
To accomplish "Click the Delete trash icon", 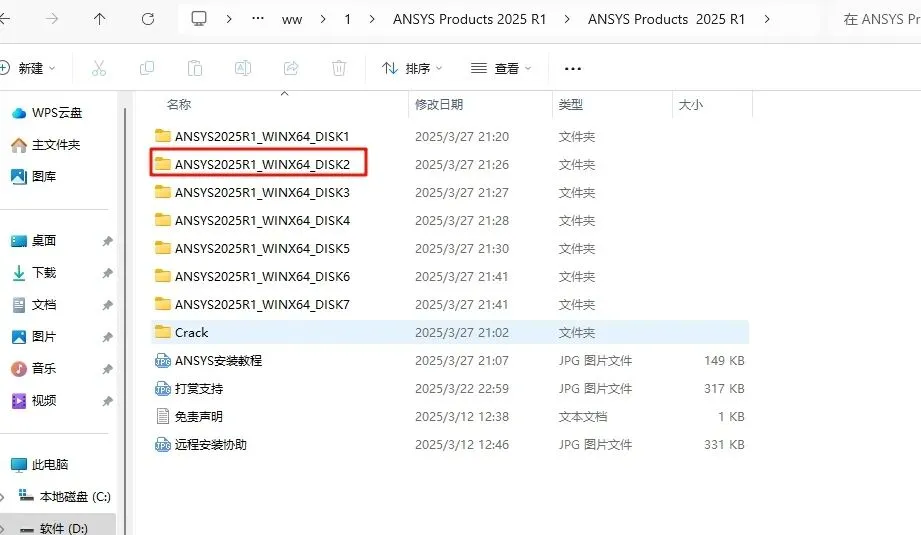I will point(339,68).
